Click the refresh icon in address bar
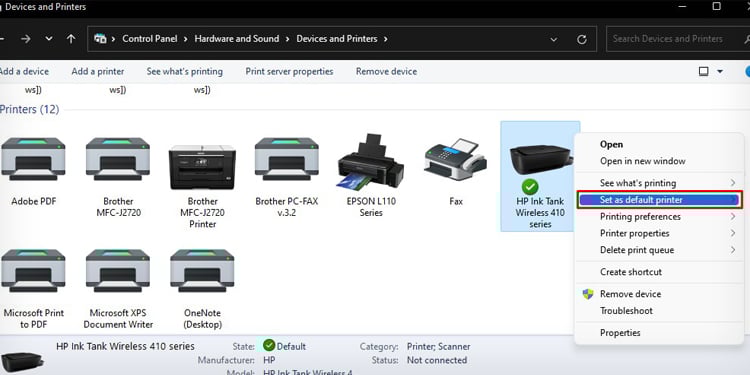Viewport: 750px width, 375px height. (582, 39)
